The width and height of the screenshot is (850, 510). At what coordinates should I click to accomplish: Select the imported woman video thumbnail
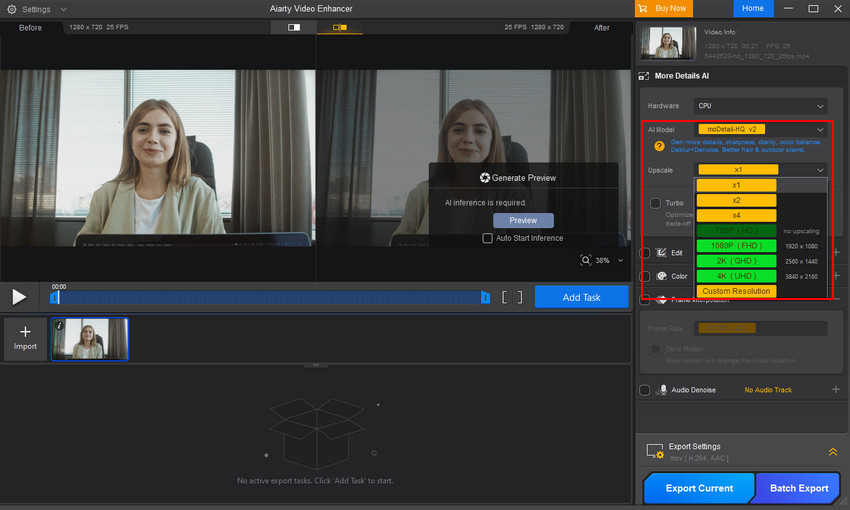pyautogui.click(x=90, y=339)
